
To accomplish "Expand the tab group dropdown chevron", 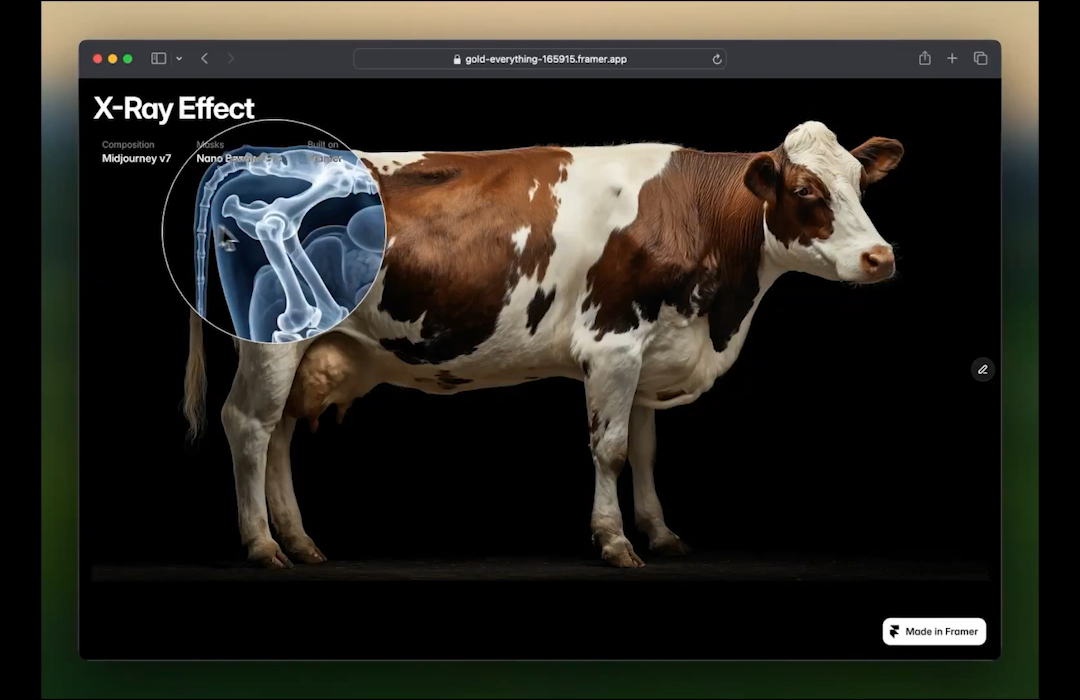I will point(179,59).
